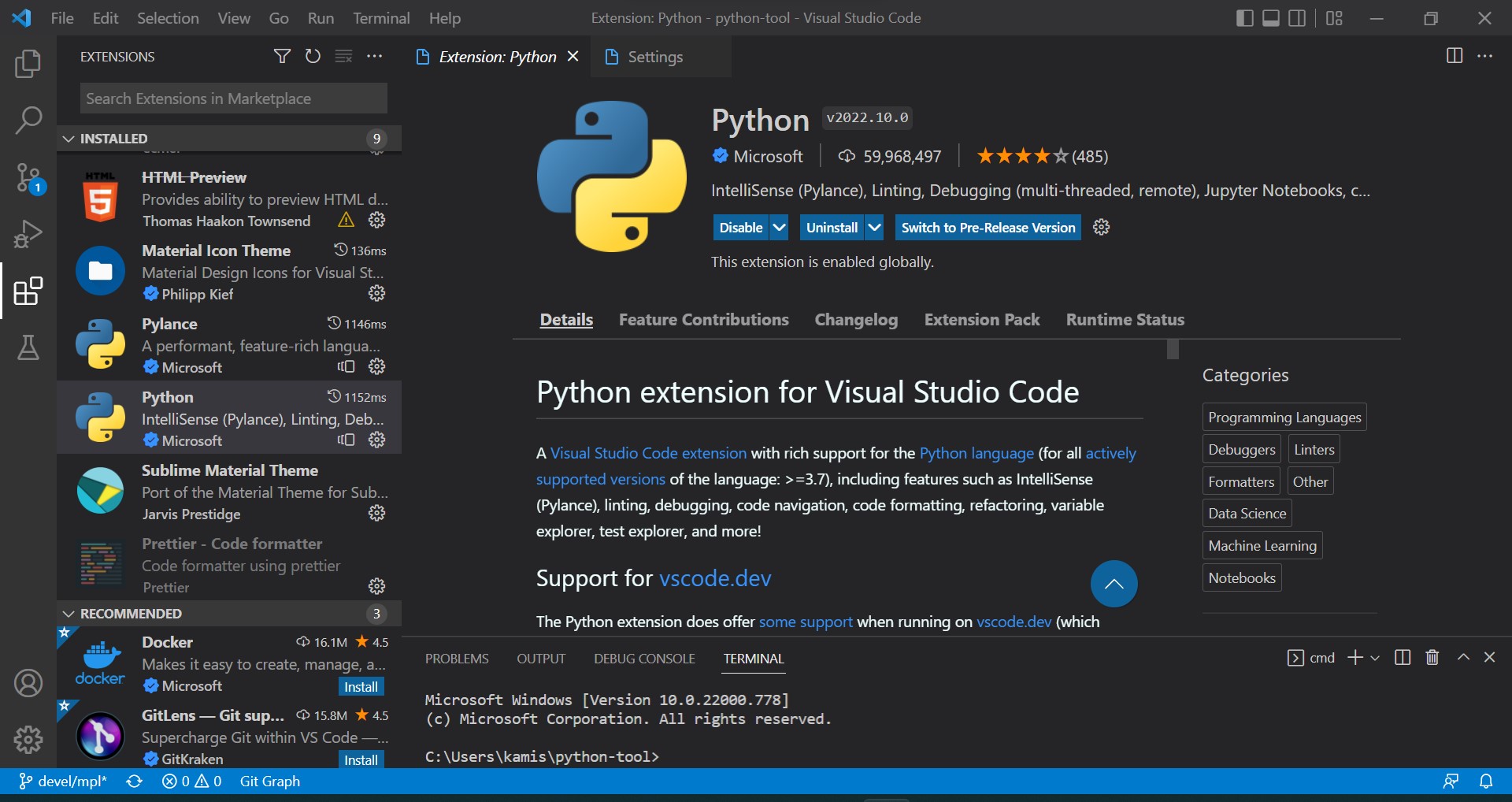Screen dimensions: 1512x802
Task: Split the active terminal
Action: (x=1402, y=657)
